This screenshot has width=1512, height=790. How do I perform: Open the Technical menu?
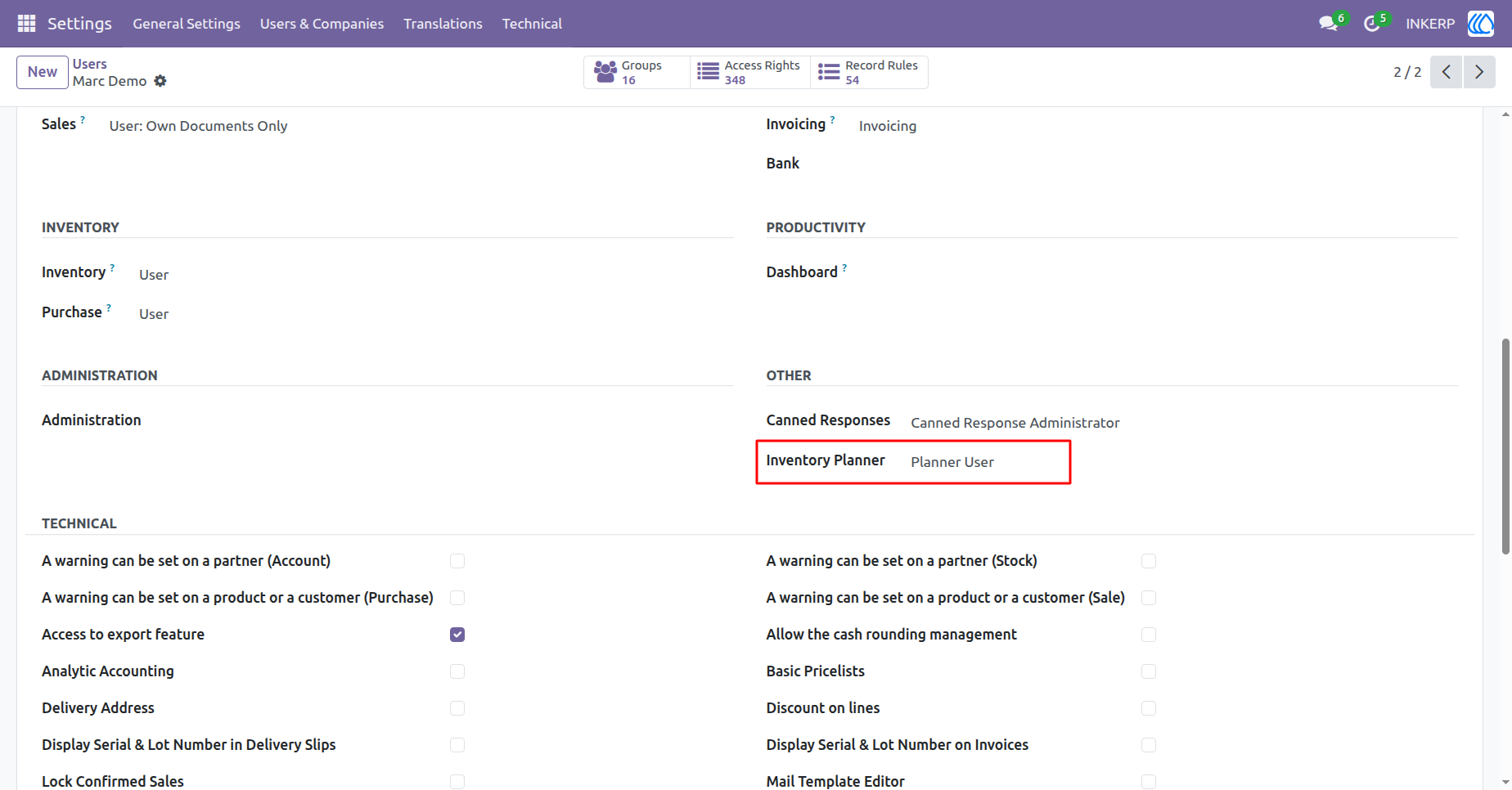coord(532,24)
